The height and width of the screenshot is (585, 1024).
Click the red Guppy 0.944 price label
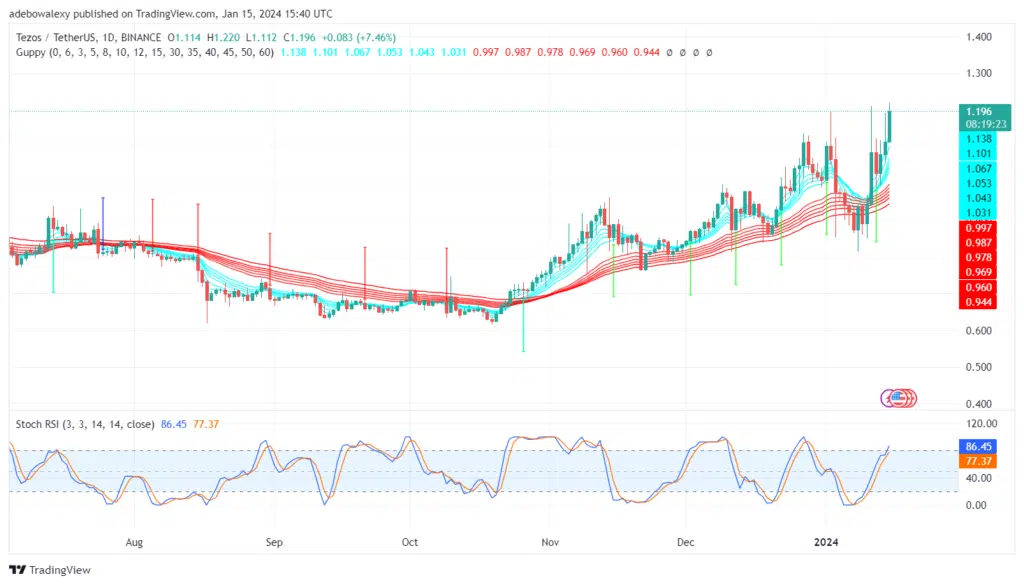(980, 300)
